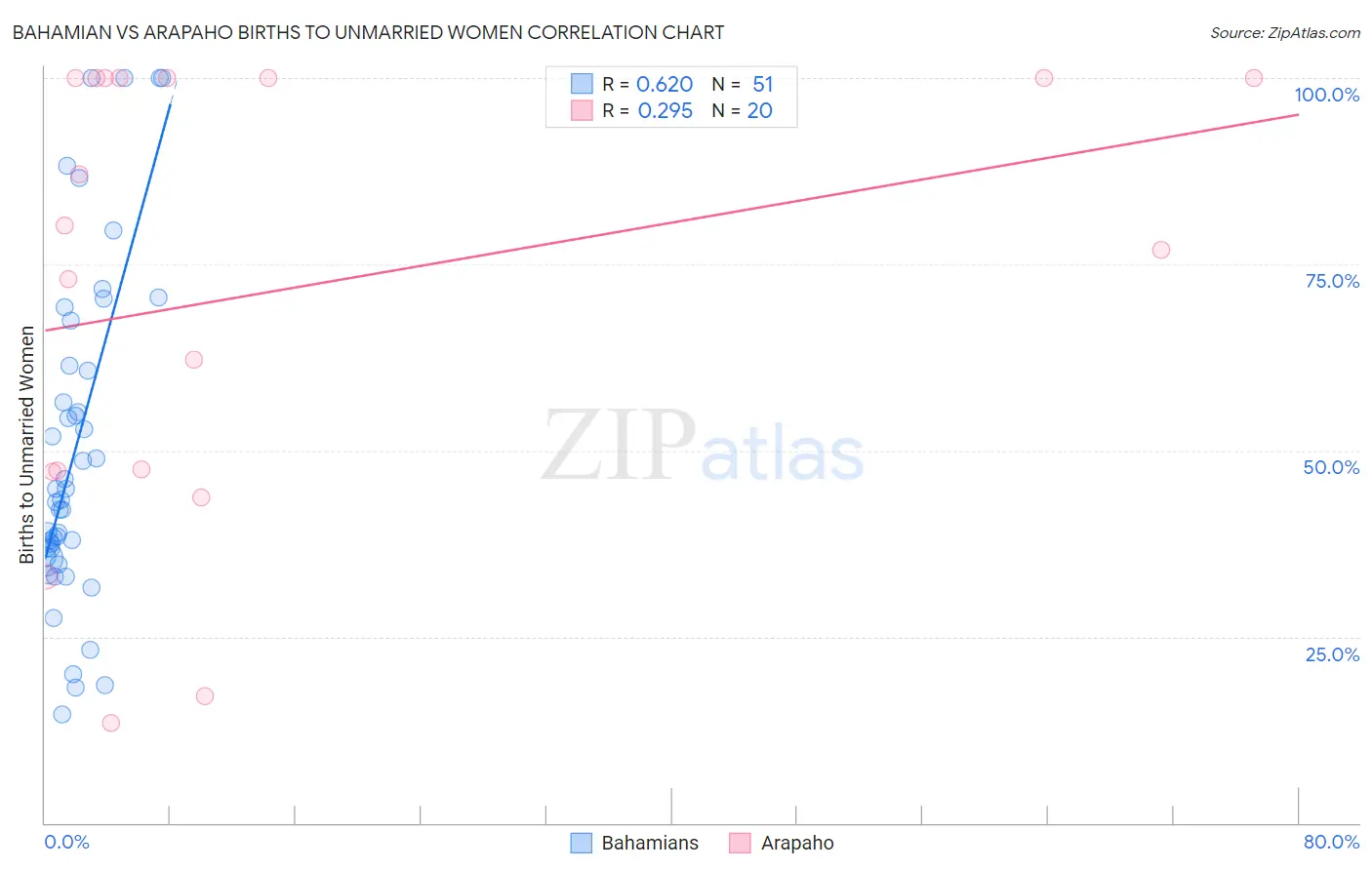Select the Bahamians legend label
1372x870 pixels.
point(650,843)
